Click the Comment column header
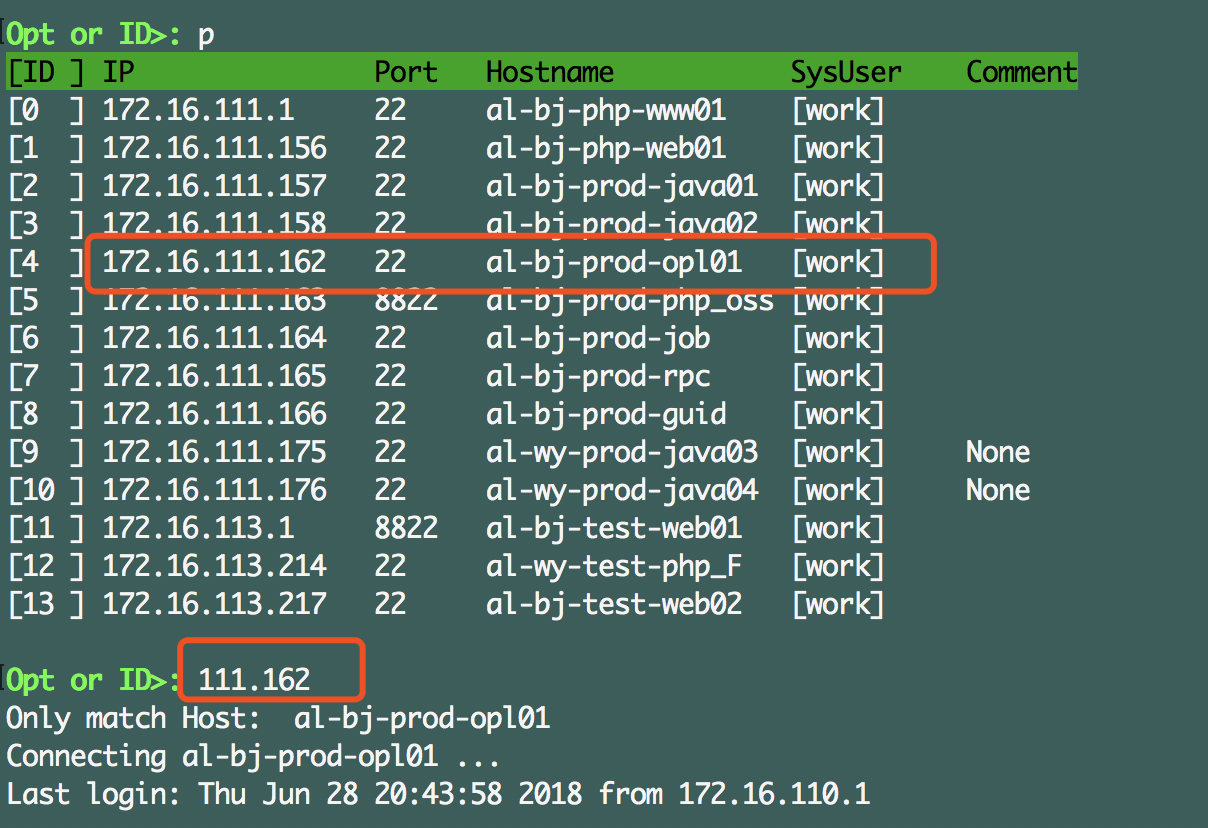1208x828 pixels. click(x=1021, y=72)
